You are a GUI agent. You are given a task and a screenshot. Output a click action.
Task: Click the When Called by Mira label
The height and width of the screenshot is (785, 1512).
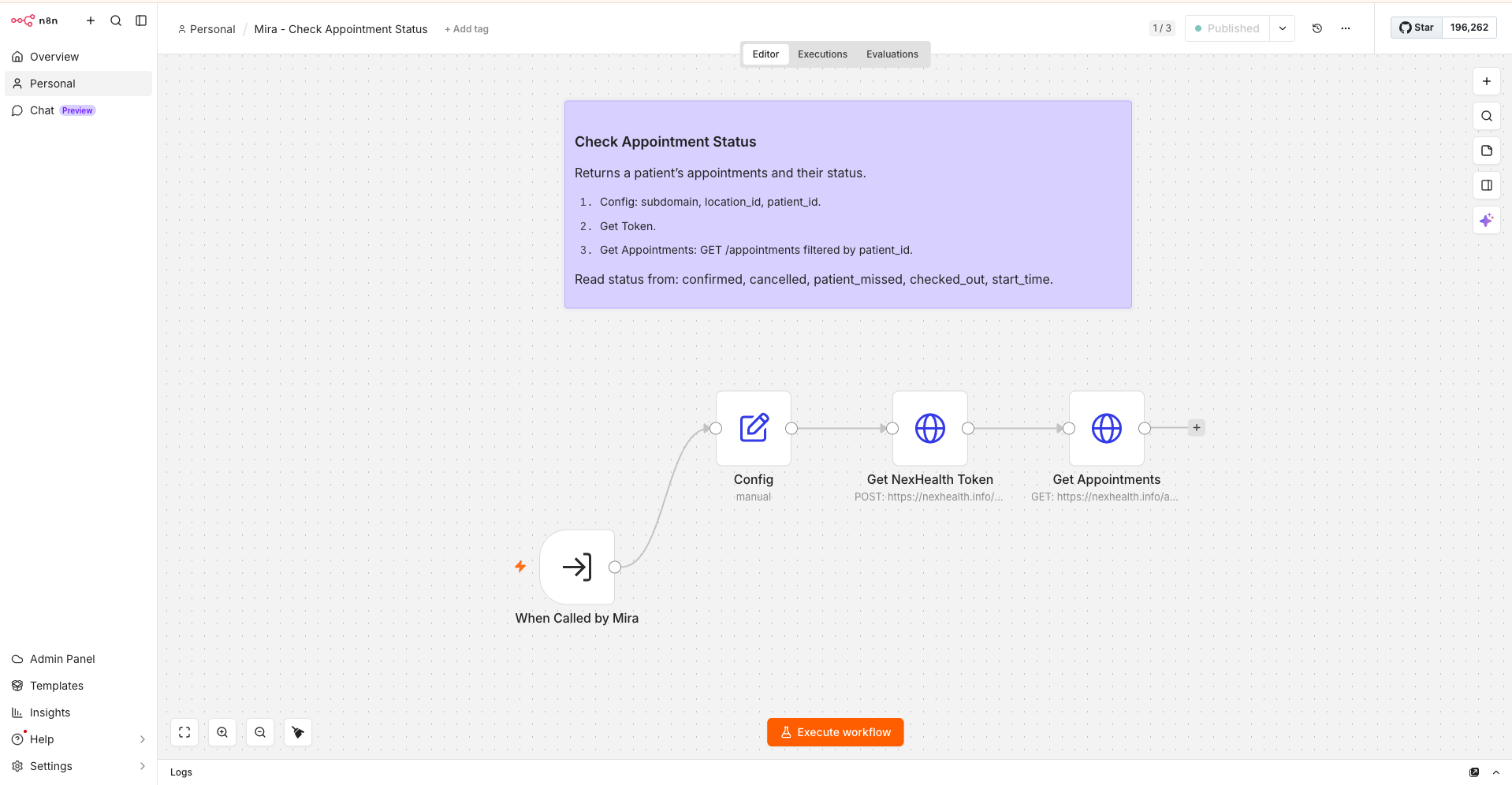tap(577, 618)
